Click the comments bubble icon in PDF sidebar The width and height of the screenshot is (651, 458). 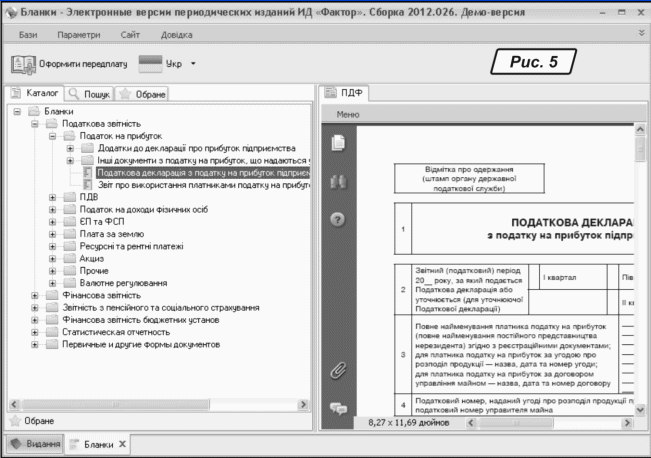pos(337,407)
